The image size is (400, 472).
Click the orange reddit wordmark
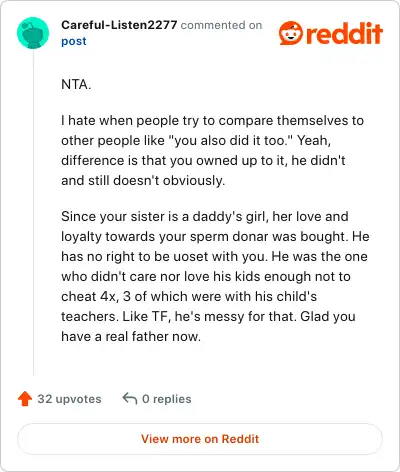point(344,33)
